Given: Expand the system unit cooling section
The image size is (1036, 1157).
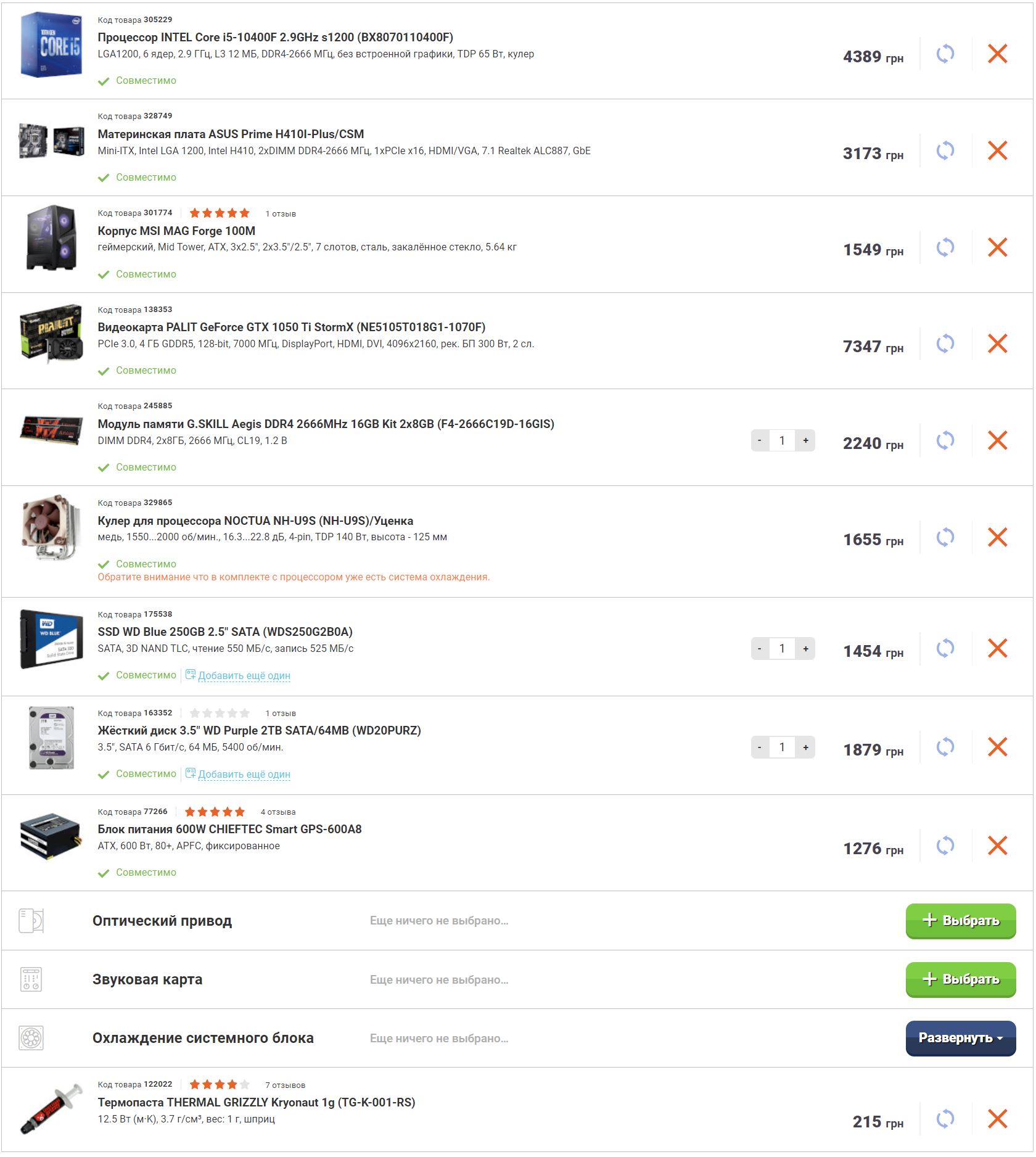Looking at the screenshot, I should point(960,1038).
